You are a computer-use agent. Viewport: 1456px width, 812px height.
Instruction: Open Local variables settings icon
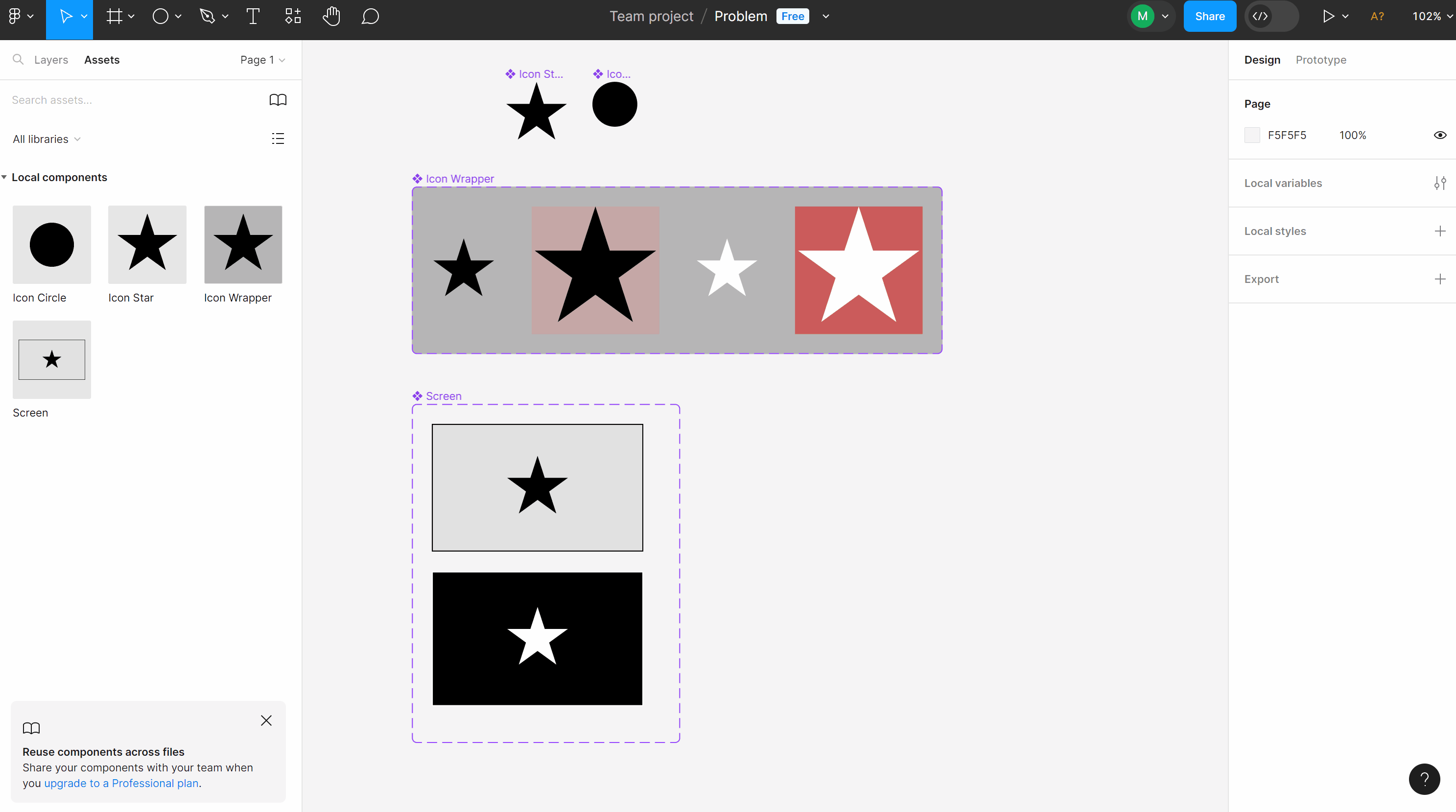point(1440,183)
